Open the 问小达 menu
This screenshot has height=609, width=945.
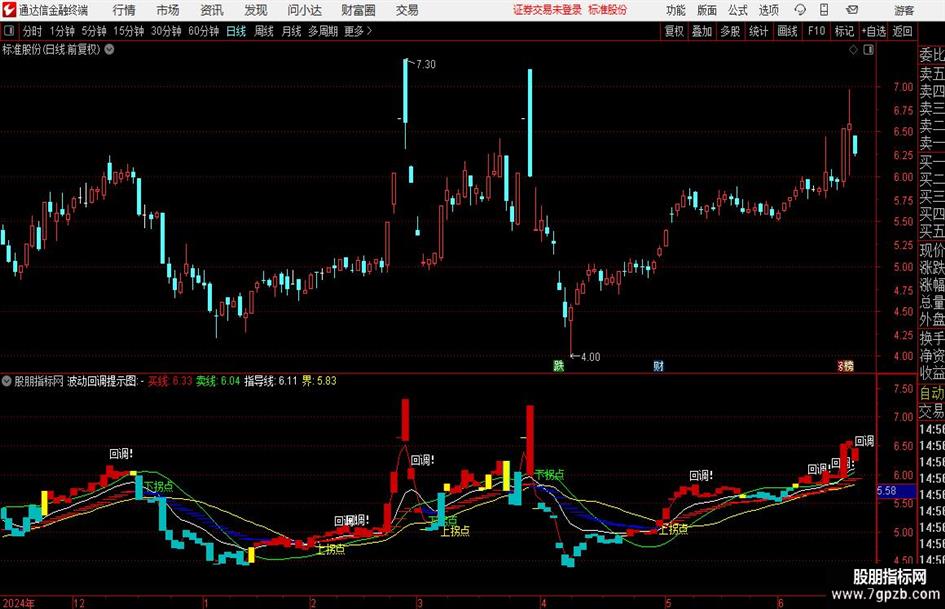[x=304, y=10]
